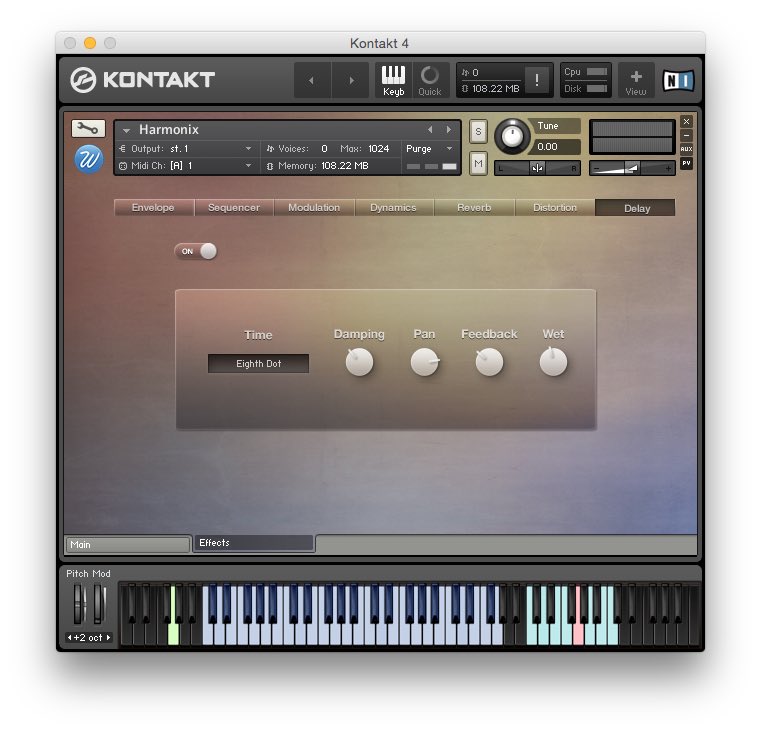Switch to the Distortion tab
The width and height of the screenshot is (761, 732).
click(555, 207)
